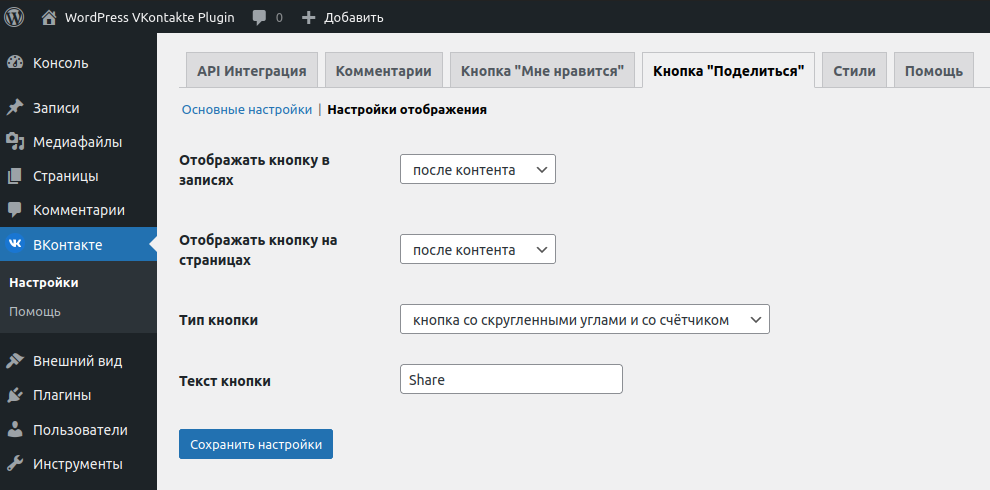This screenshot has height=490, width=990.
Task: Open the Пользователи menu item
Action: point(78,430)
